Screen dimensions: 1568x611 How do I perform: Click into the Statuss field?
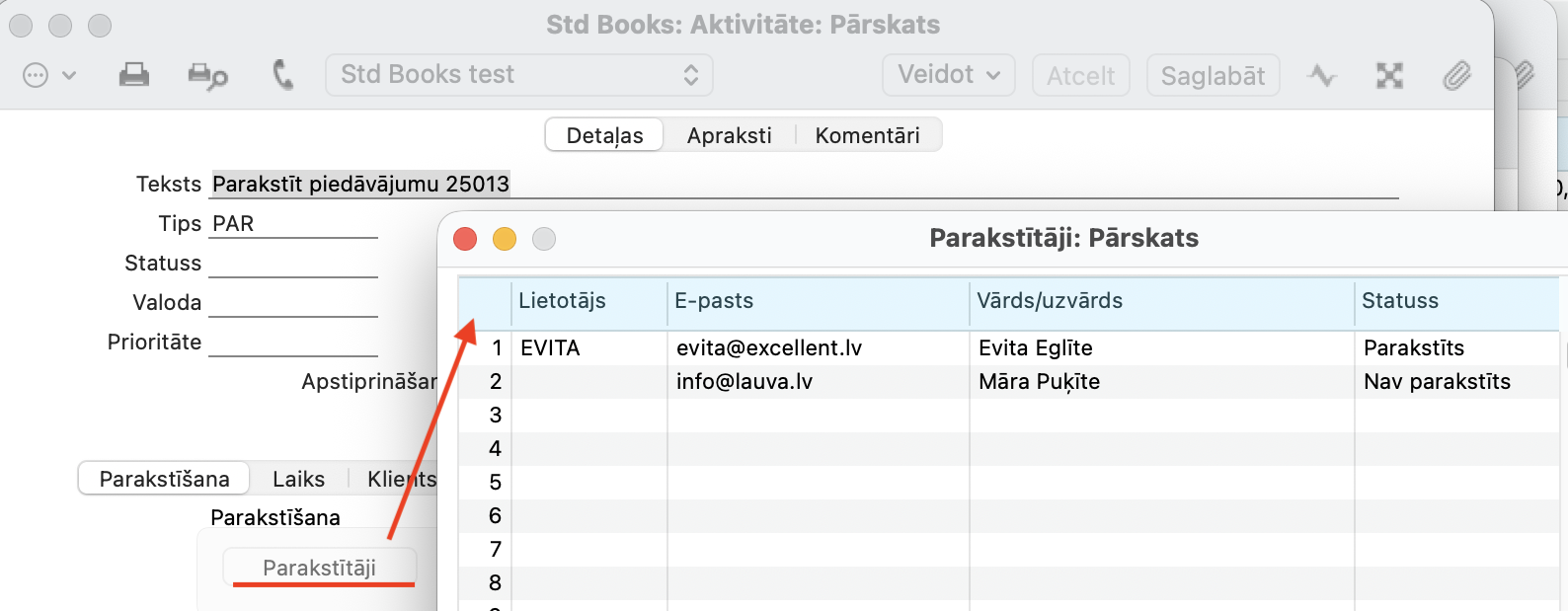pyautogui.click(x=293, y=264)
